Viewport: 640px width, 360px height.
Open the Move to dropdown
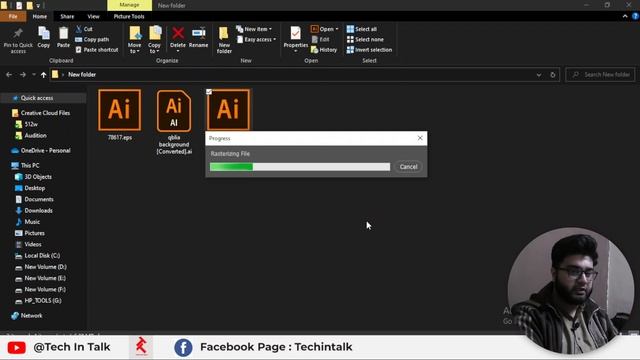click(134, 48)
